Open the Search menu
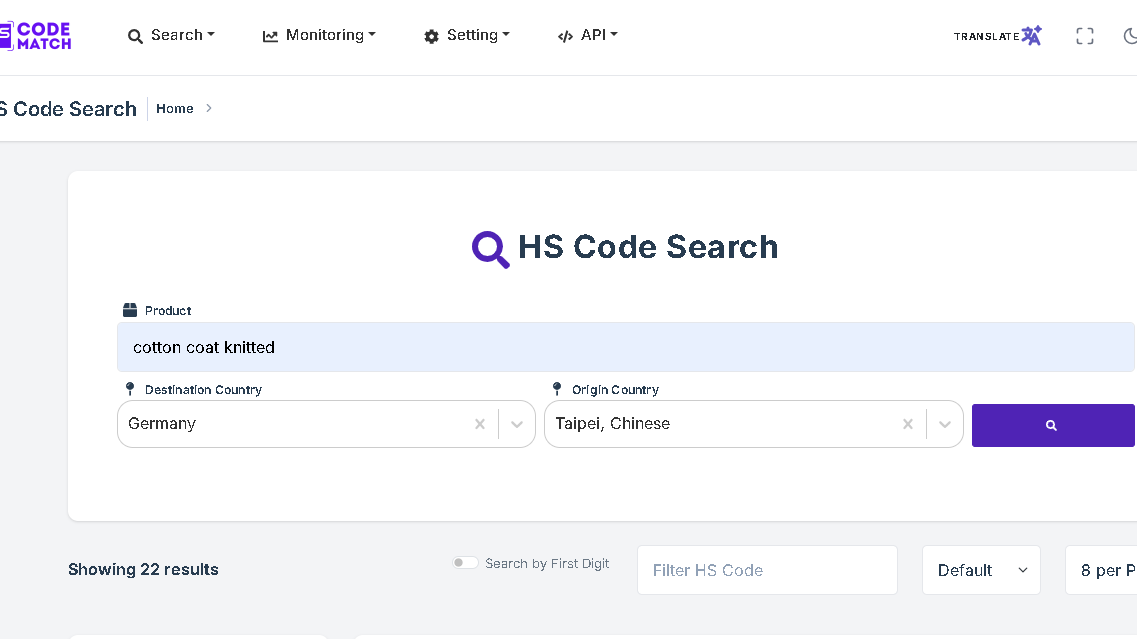 (x=171, y=35)
